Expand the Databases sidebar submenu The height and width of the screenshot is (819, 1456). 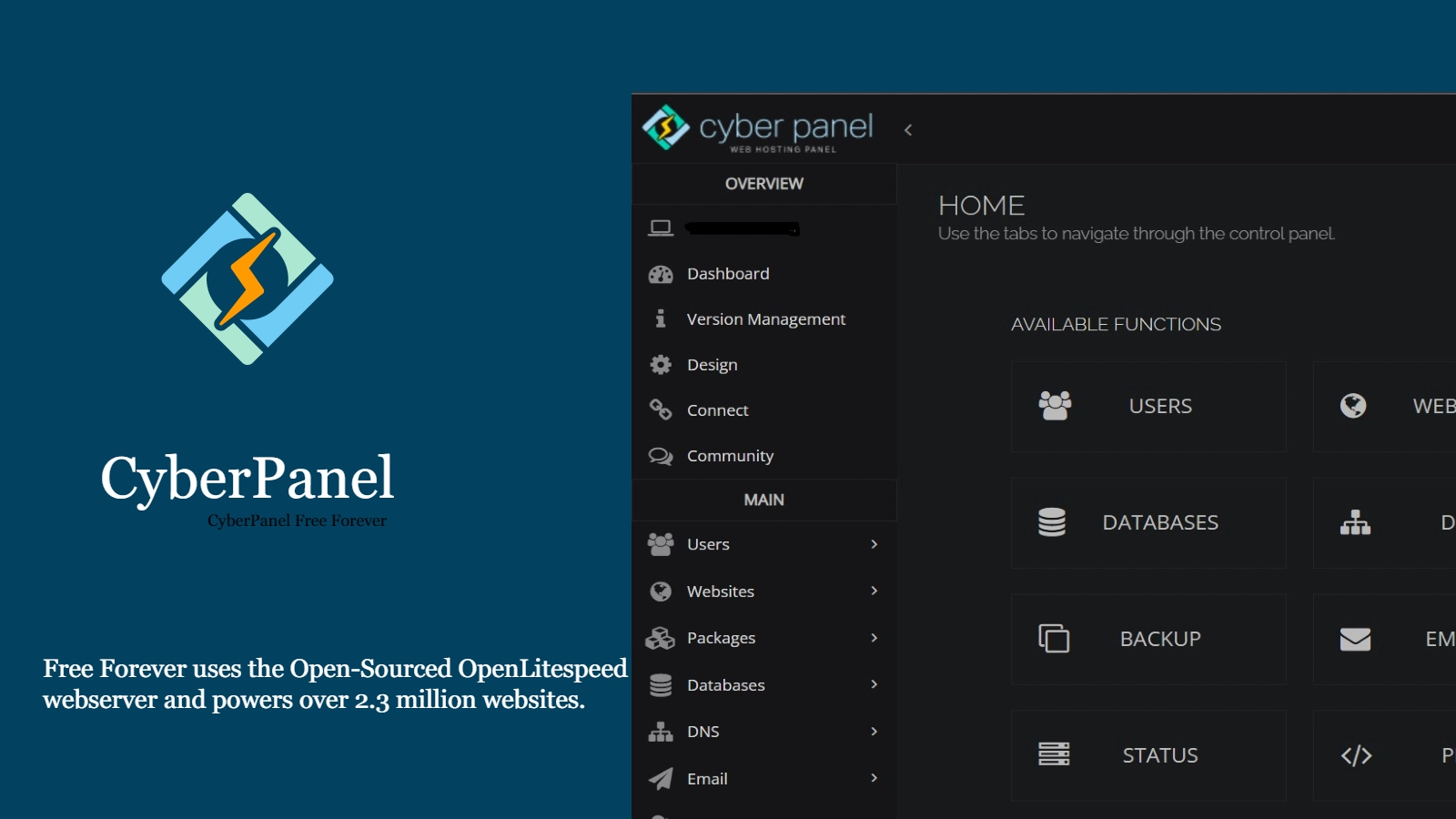[x=874, y=684]
